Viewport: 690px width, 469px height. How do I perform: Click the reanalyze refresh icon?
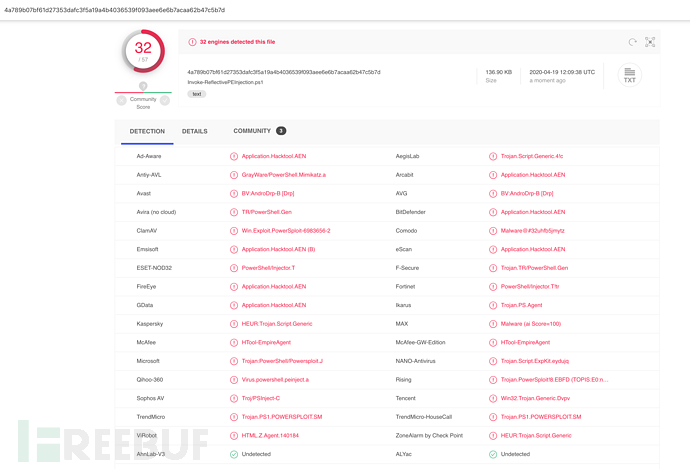point(632,42)
